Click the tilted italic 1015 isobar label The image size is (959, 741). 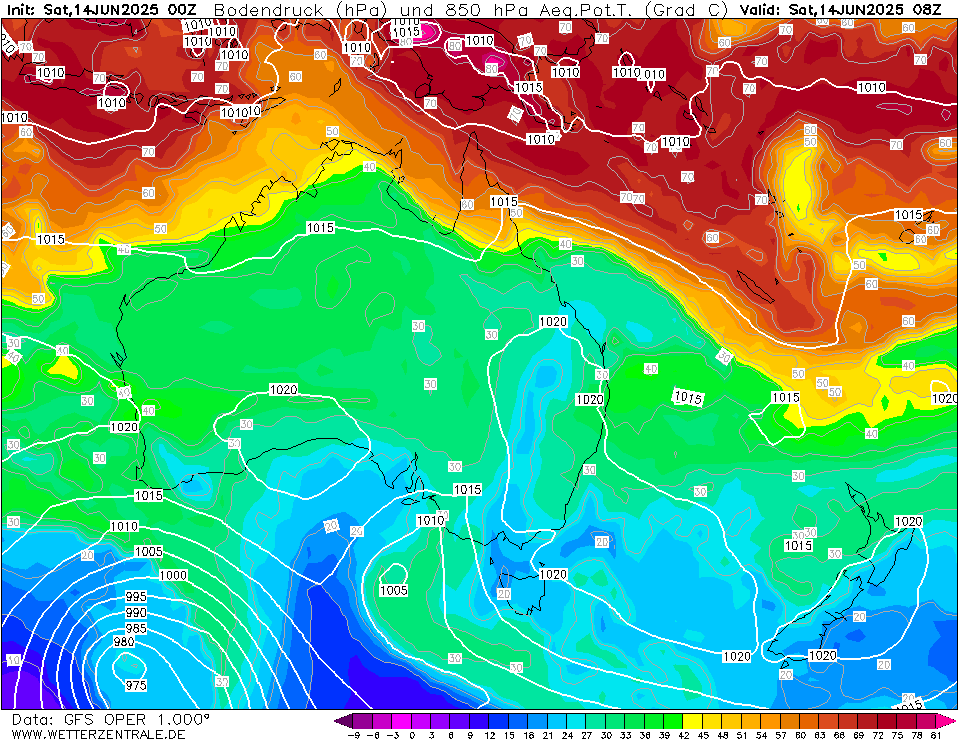point(688,397)
